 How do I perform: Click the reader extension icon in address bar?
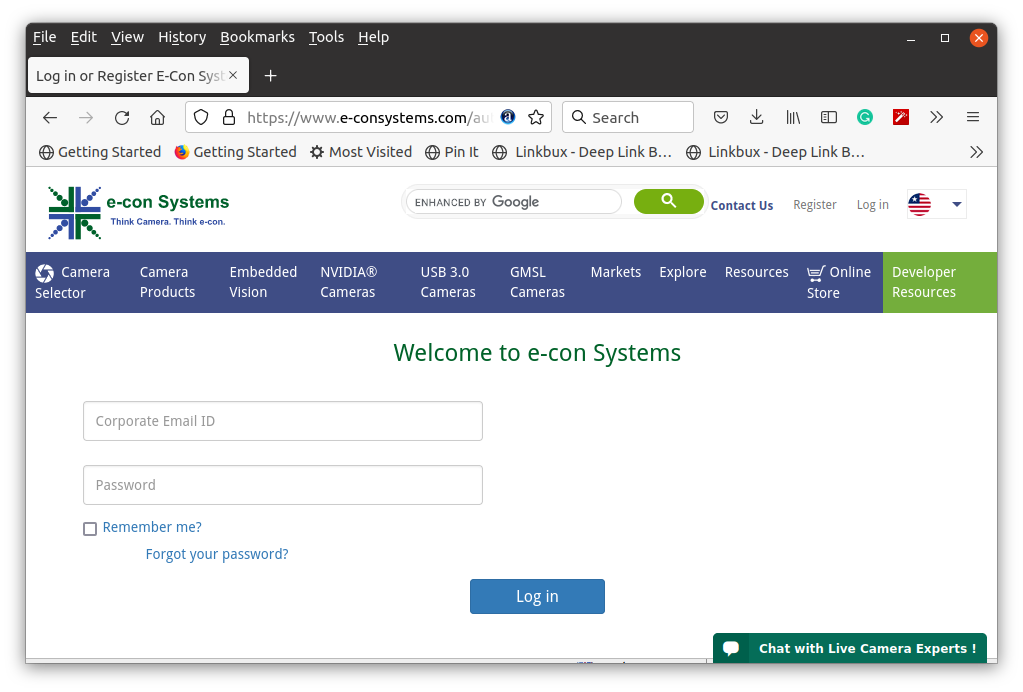pos(508,117)
